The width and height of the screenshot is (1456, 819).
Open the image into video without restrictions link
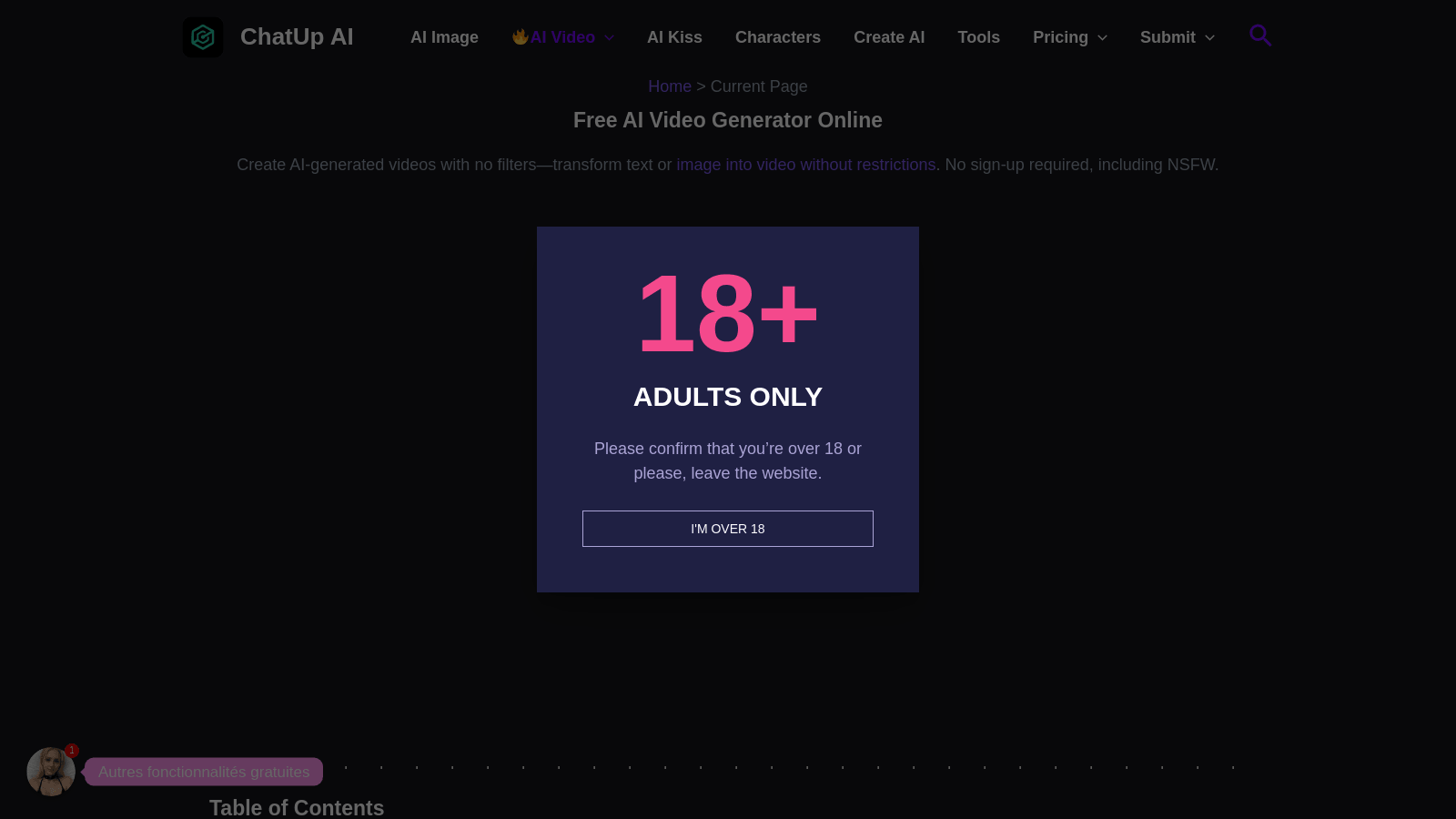806,165
